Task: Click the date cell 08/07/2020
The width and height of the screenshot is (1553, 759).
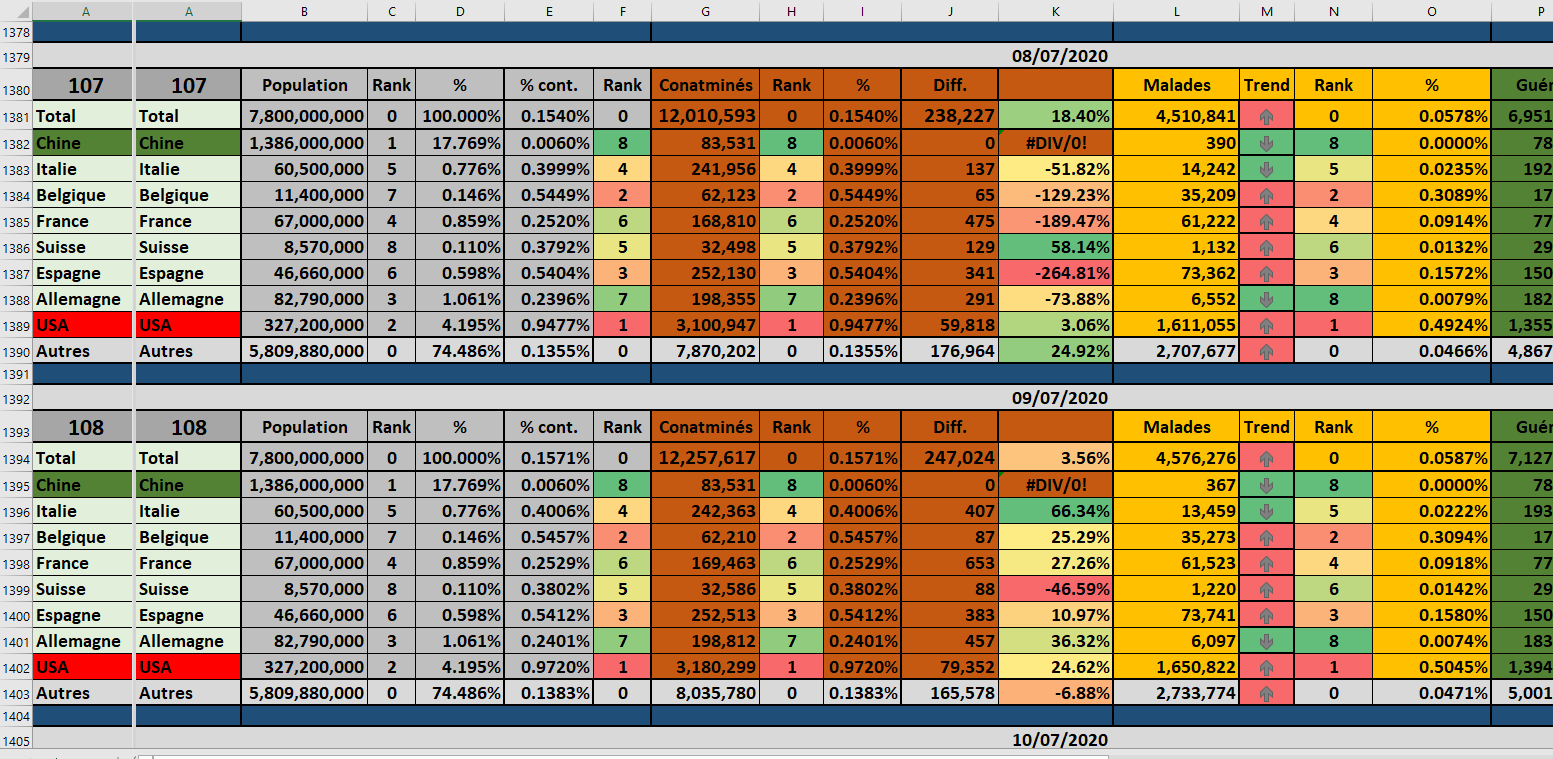Action: click(1060, 56)
